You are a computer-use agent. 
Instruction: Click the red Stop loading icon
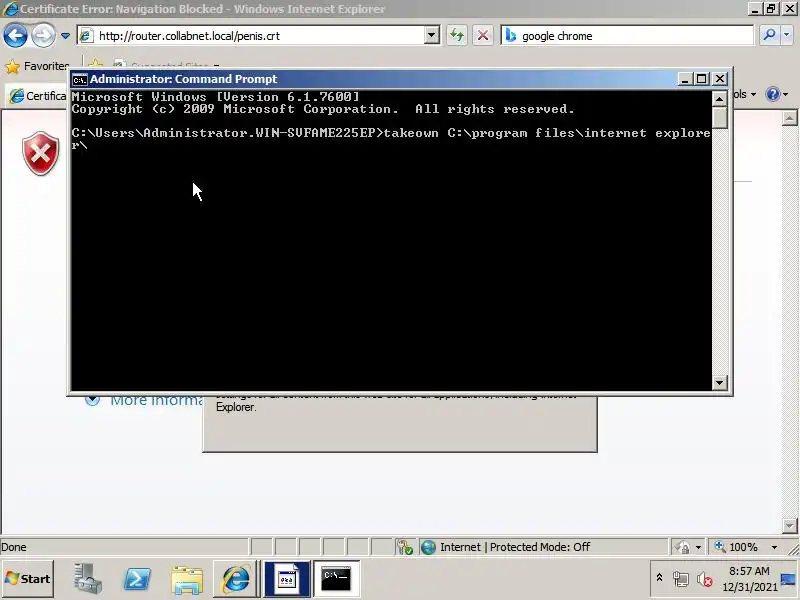tap(482, 36)
